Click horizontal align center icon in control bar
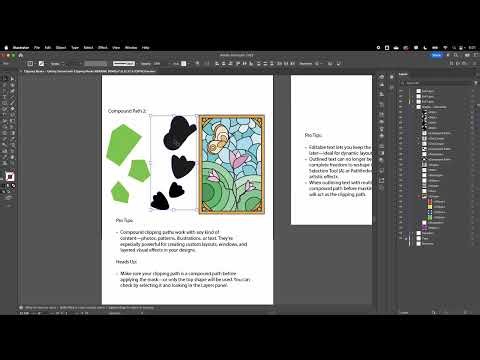The height and width of the screenshot is (360, 480). pos(224,63)
